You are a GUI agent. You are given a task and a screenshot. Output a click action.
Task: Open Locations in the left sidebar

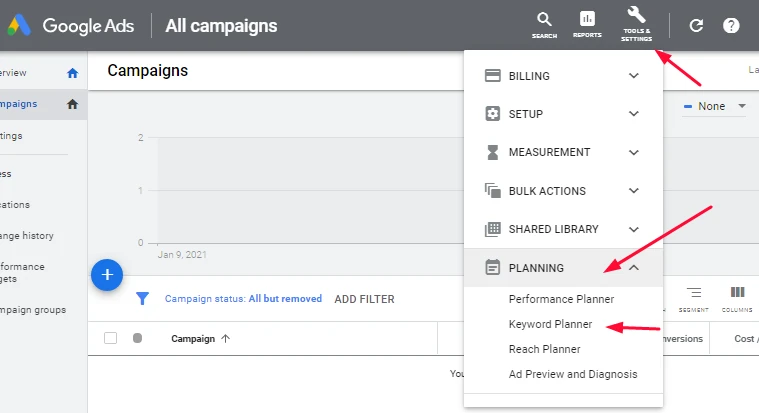point(15,205)
